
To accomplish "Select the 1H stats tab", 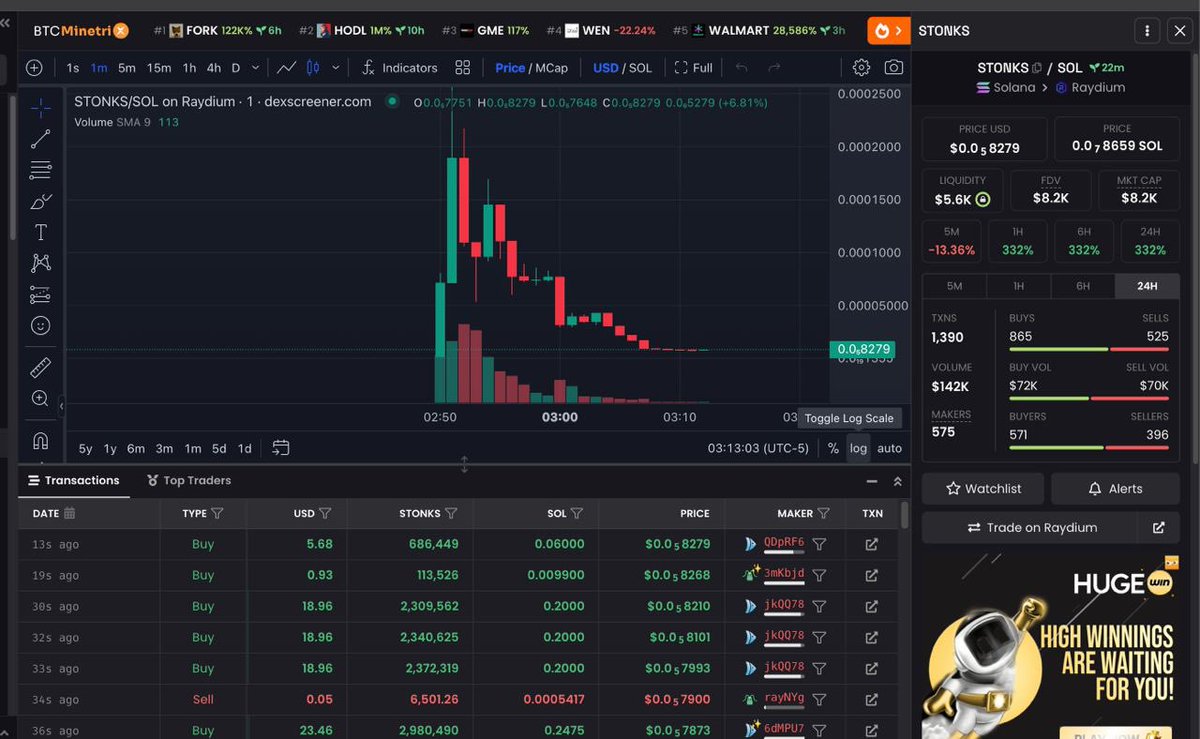I will tap(1018, 286).
